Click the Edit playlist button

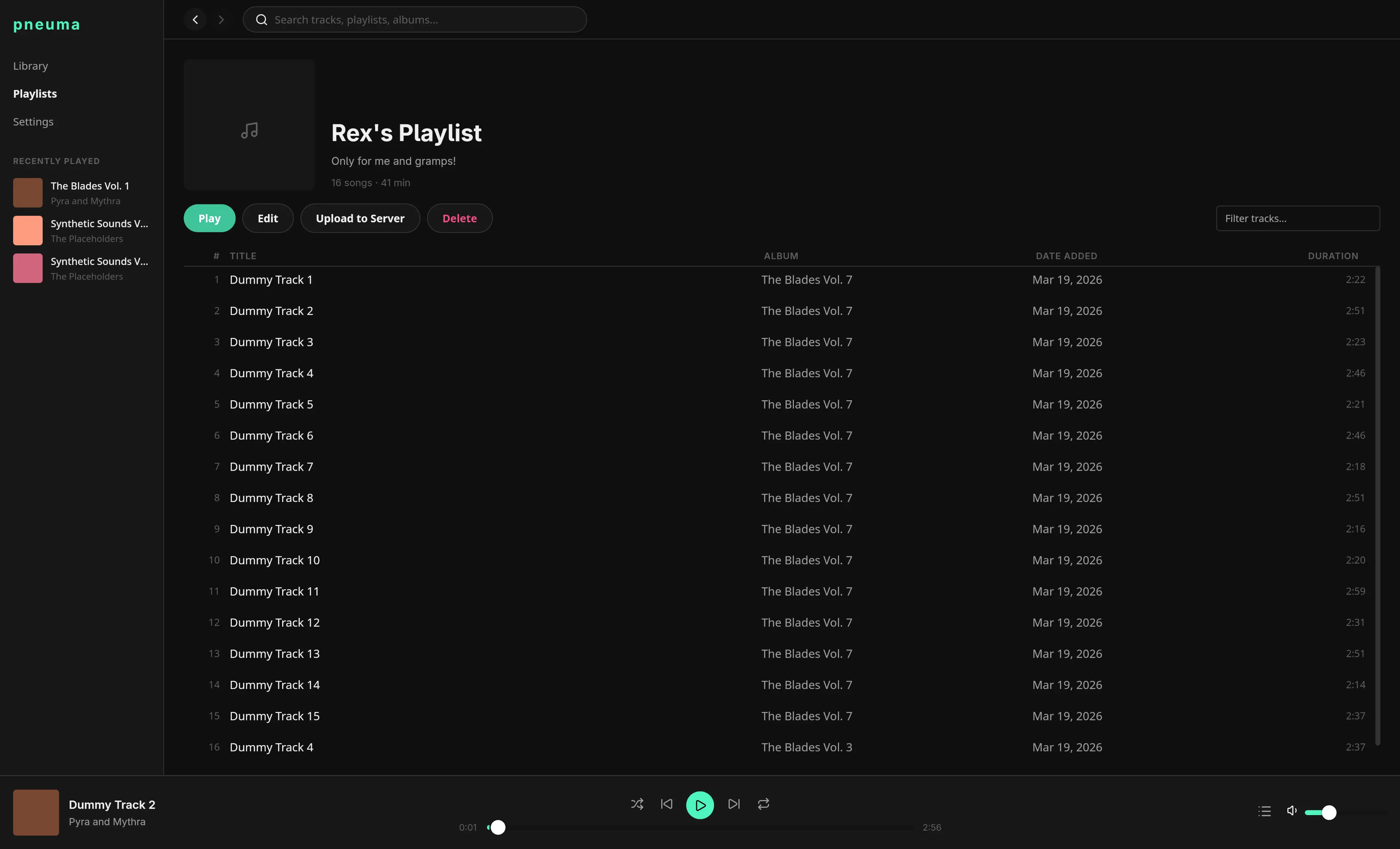tap(268, 218)
